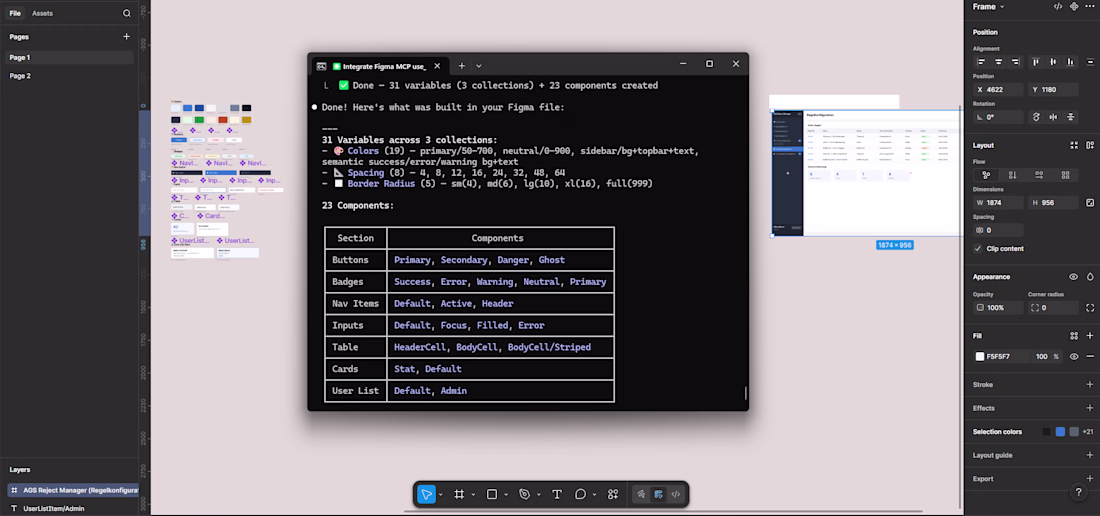Click the white F5F5F7 fill swatch
1100x516 pixels.
(980, 357)
